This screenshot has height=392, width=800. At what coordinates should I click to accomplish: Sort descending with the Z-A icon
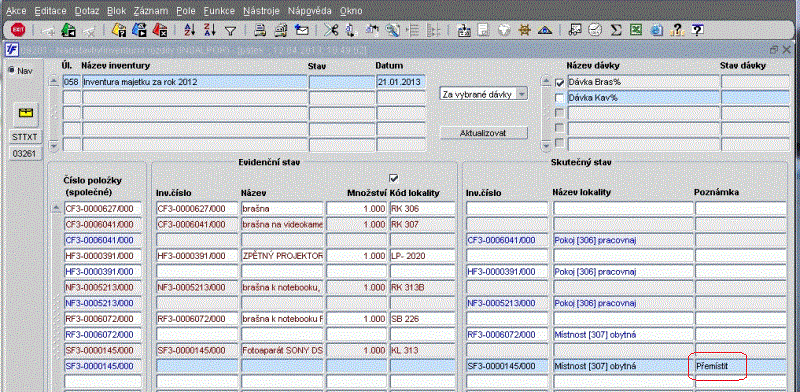point(210,30)
